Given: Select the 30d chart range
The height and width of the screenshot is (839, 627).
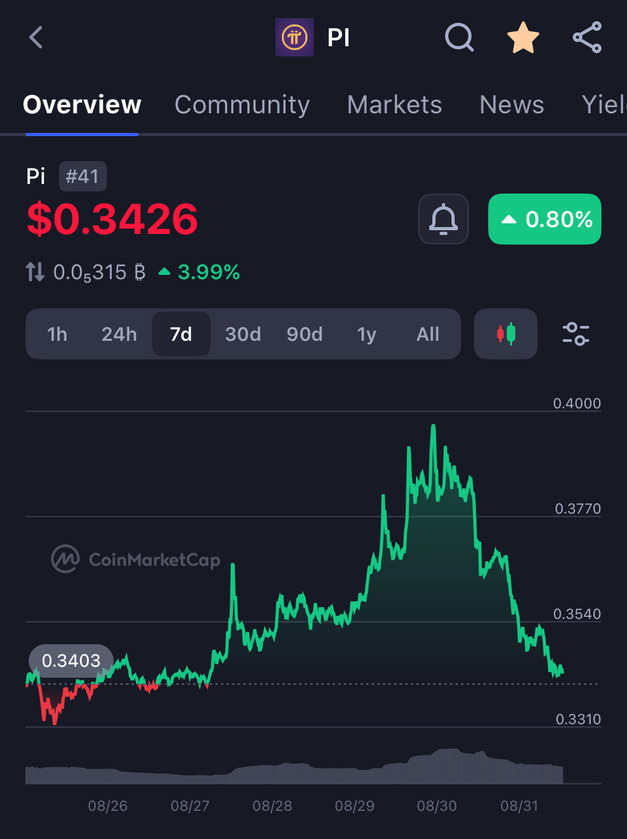Looking at the screenshot, I should tap(243, 334).
